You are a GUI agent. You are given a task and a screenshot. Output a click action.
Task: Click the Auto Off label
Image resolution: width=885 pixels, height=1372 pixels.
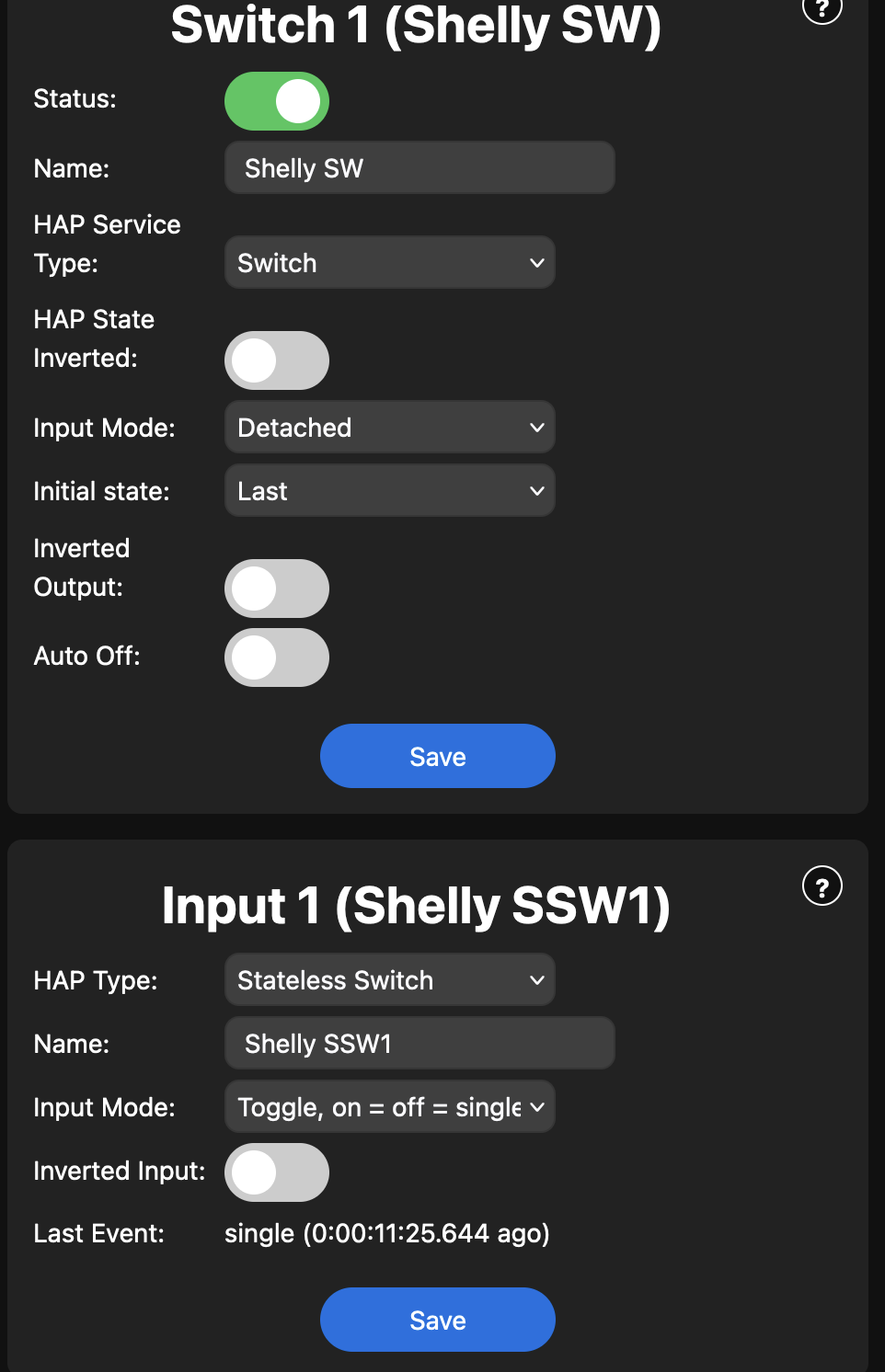(87, 656)
